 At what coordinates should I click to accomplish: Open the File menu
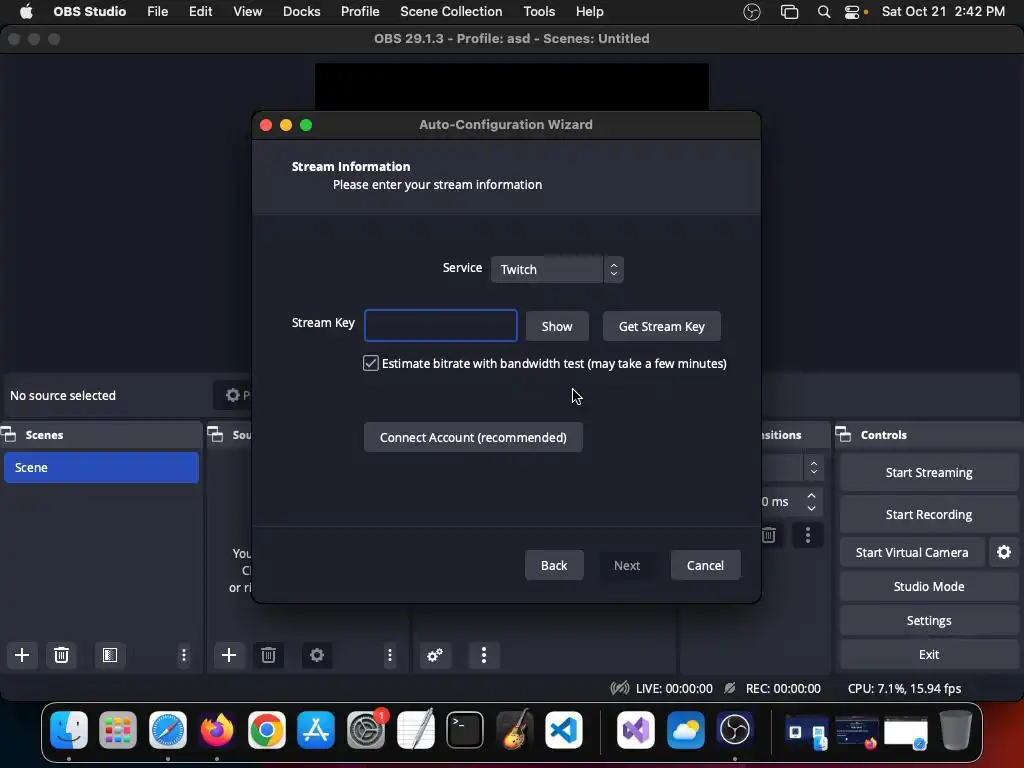pyautogui.click(x=157, y=12)
